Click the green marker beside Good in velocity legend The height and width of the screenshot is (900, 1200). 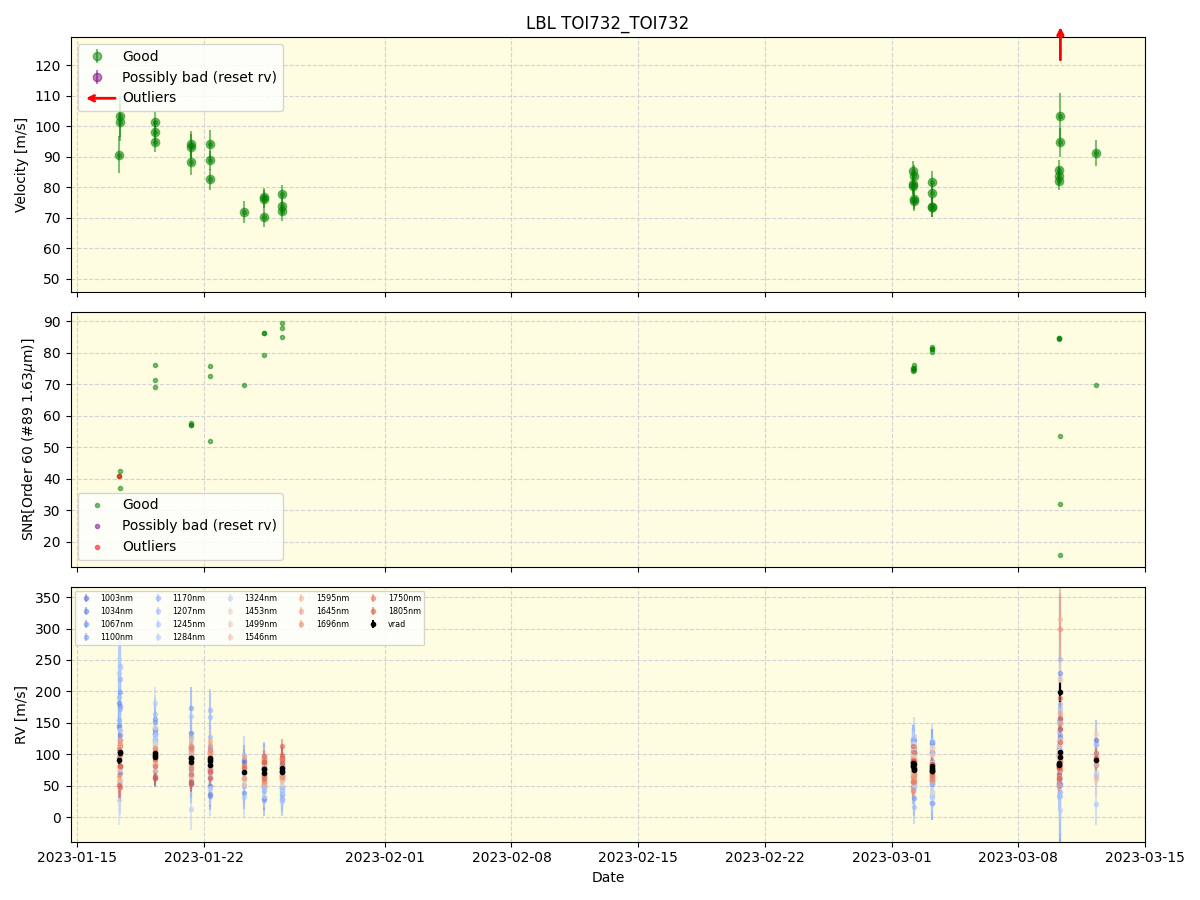pyautogui.click(x=97, y=57)
